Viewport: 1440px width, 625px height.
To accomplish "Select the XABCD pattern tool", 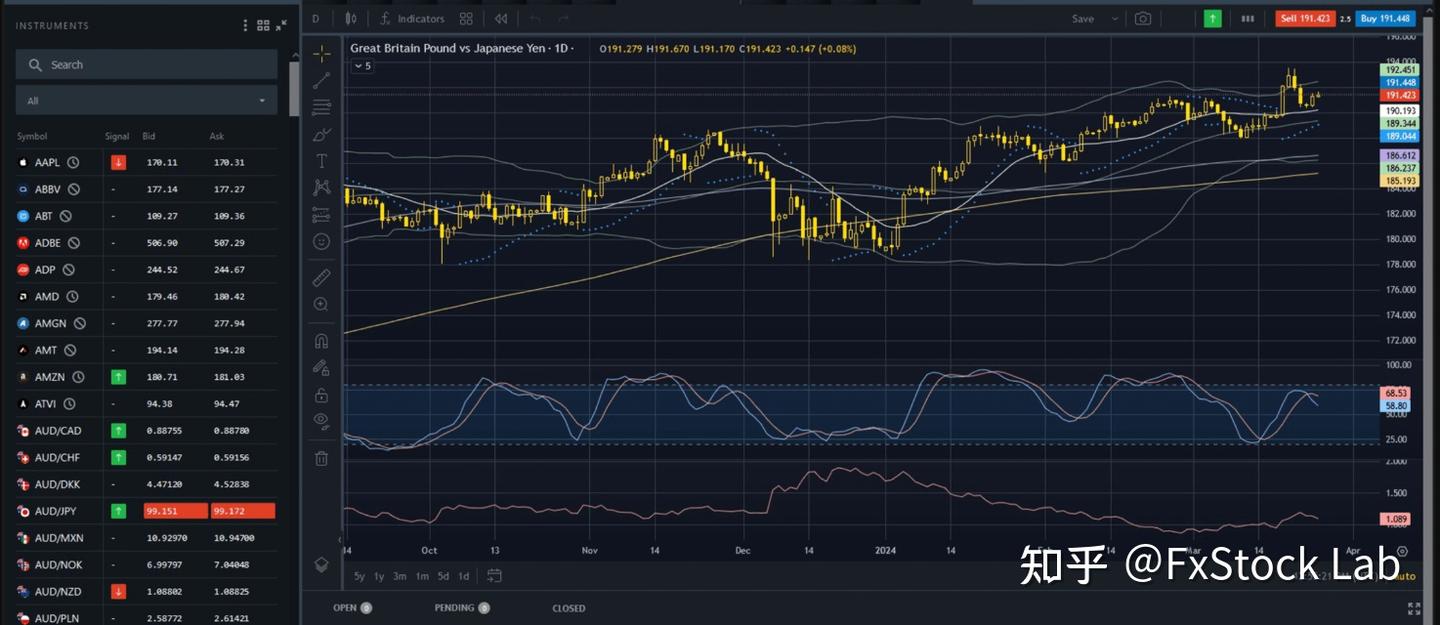I will pyautogui.click(x=321, y=187).
